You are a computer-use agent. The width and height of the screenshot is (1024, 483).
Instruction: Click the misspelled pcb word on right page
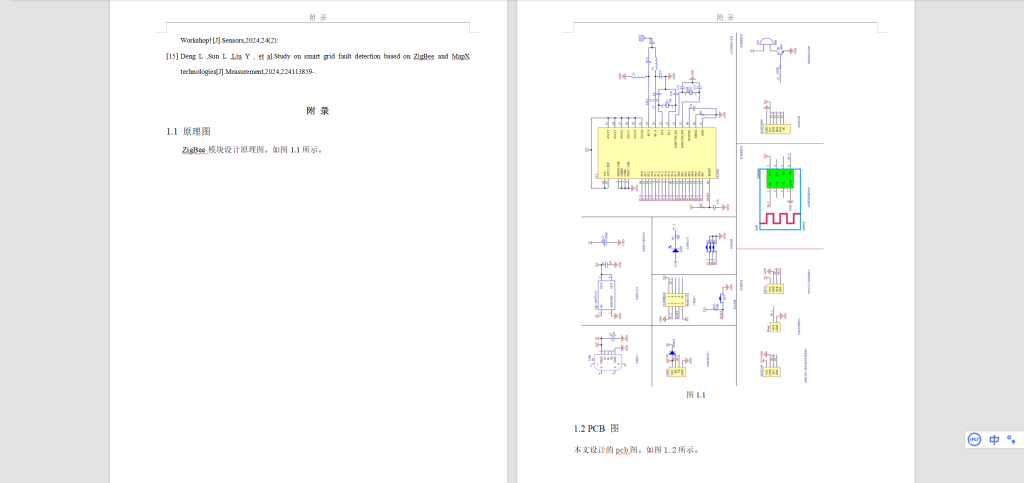(x=626, y=450)
